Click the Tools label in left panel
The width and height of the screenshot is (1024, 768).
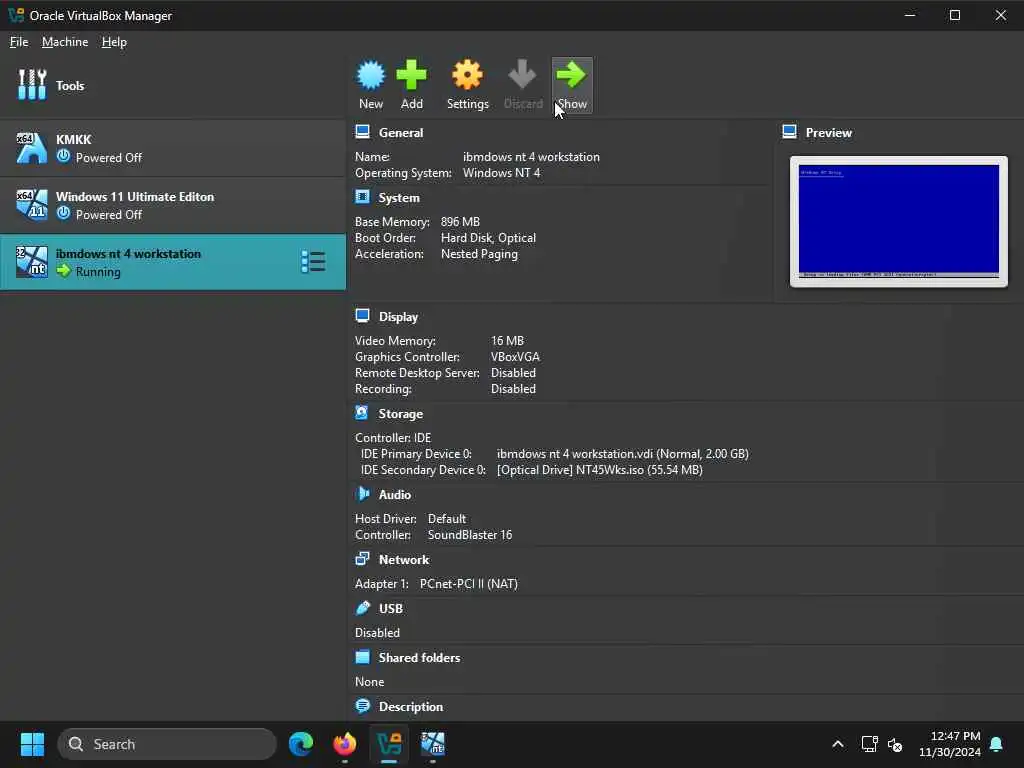pos(70,86)
